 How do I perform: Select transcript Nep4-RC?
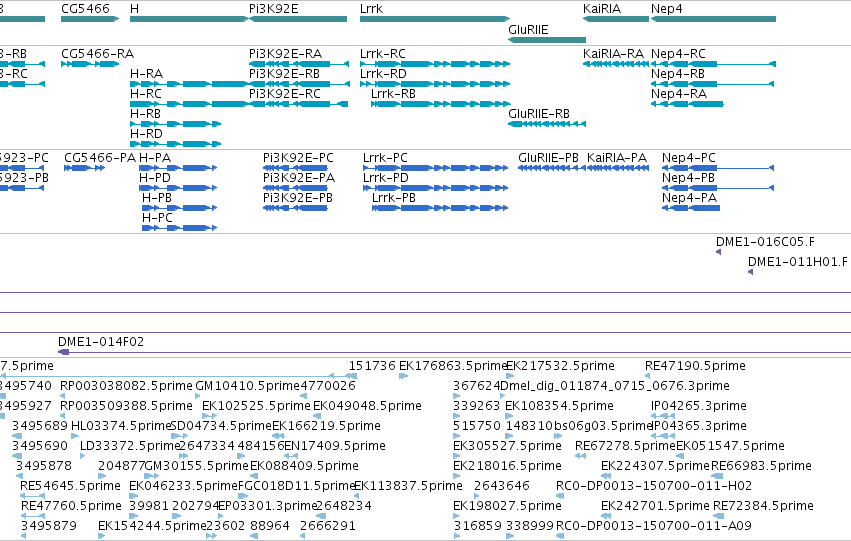713,64
